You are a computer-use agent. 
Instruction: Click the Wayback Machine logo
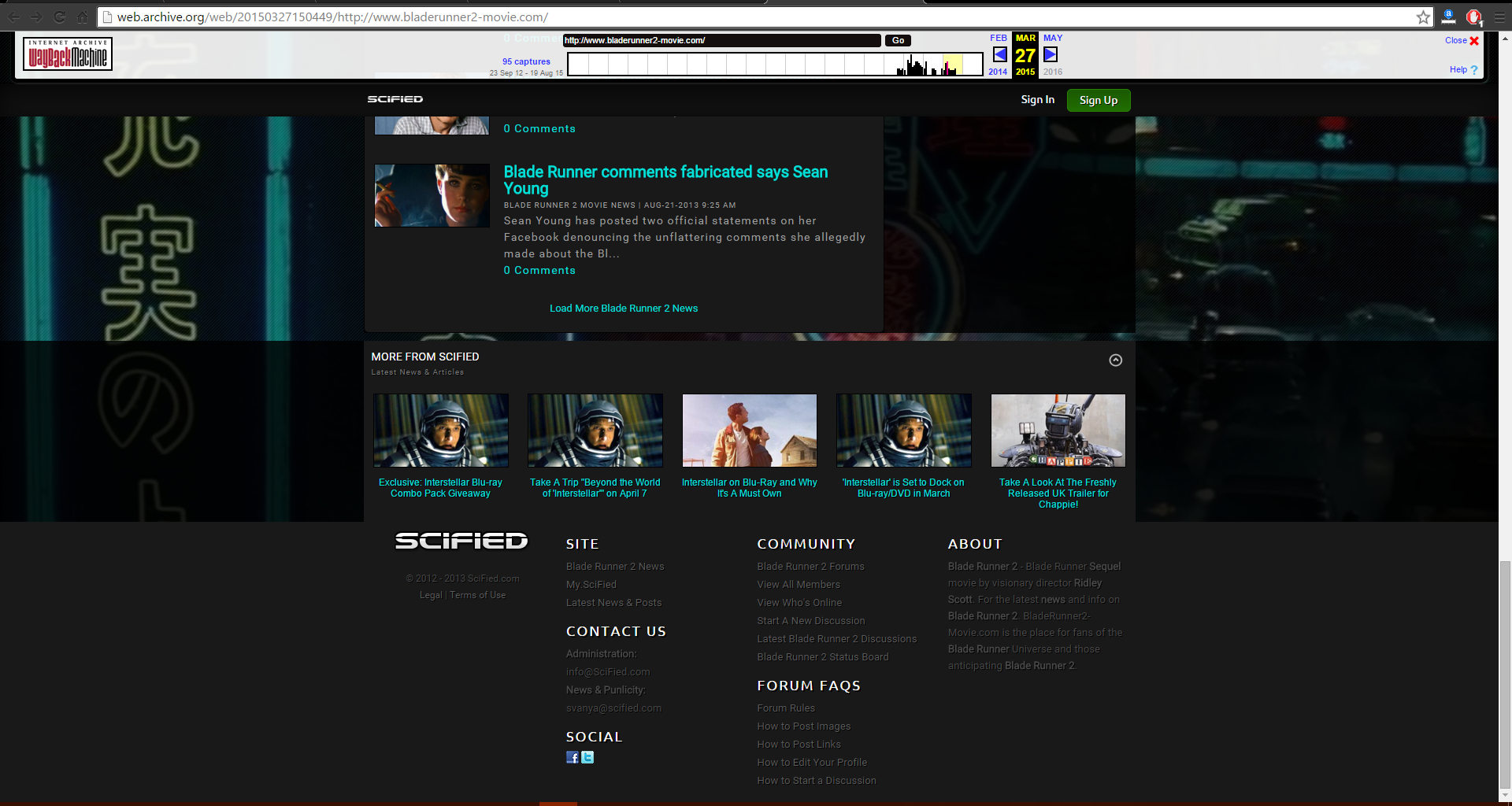[x=68, y=54]
